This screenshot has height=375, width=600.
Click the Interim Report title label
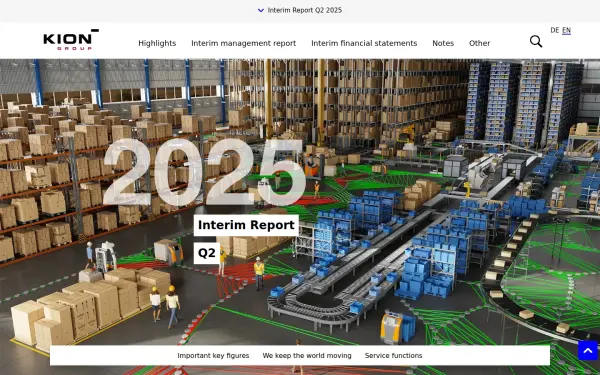(246, 225)
